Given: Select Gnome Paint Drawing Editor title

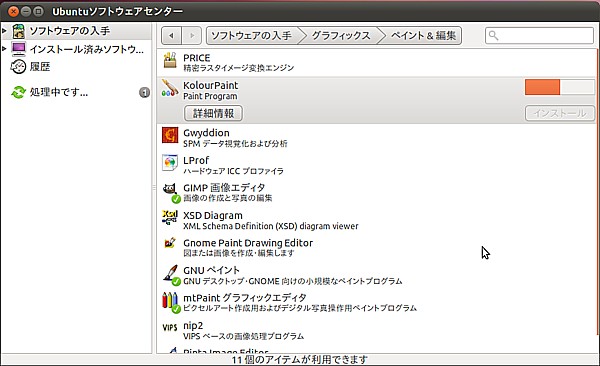Looking at the screenshot, I should 248,243.
